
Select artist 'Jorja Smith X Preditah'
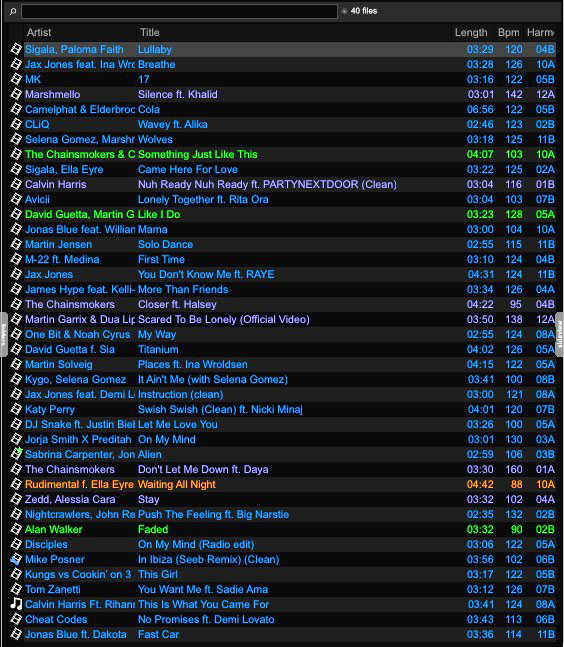(78, 439)
